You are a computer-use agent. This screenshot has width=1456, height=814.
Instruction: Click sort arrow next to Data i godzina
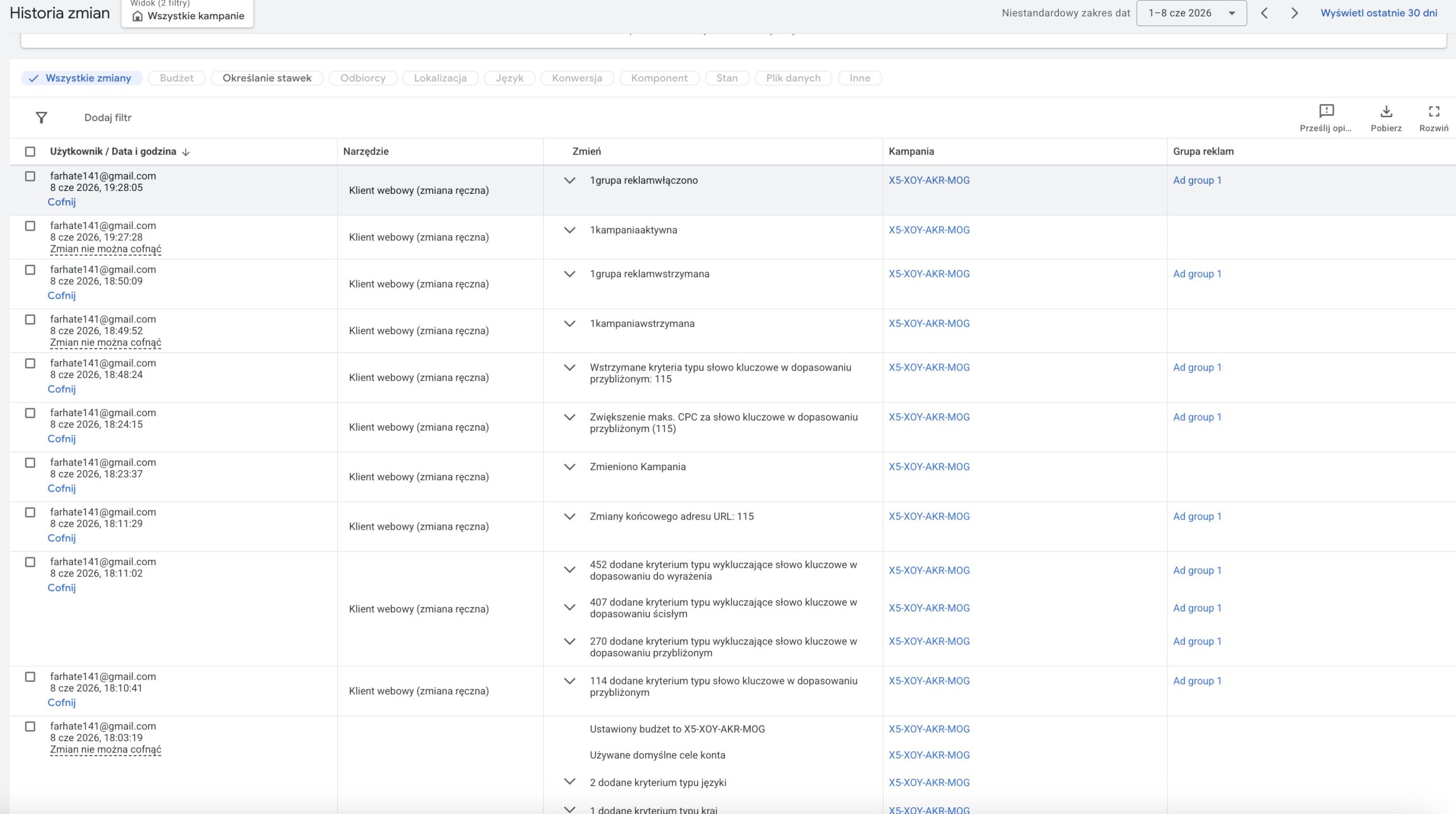185,152
